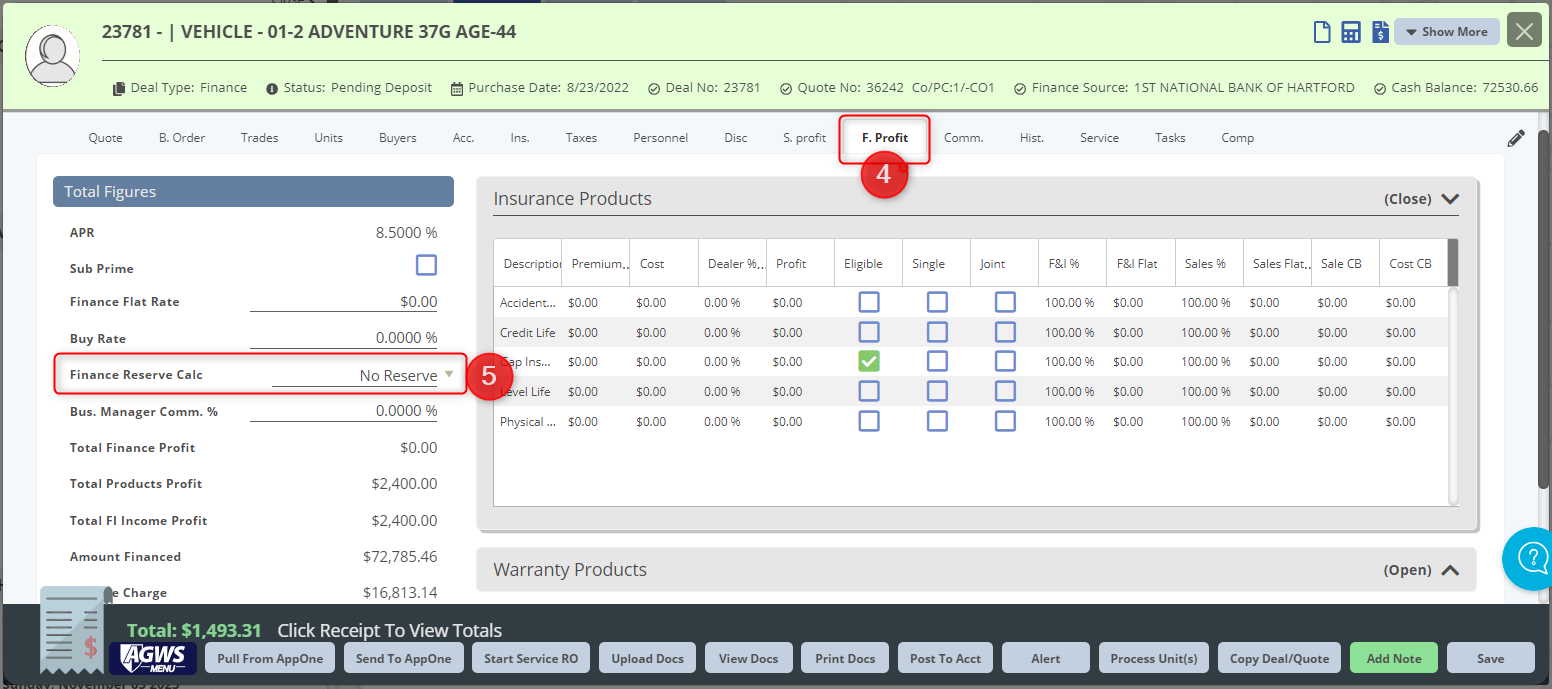Viewport: 1552px width, 689px height.
Task: Open the Taxes tab
Action: (x=581, y=138)
